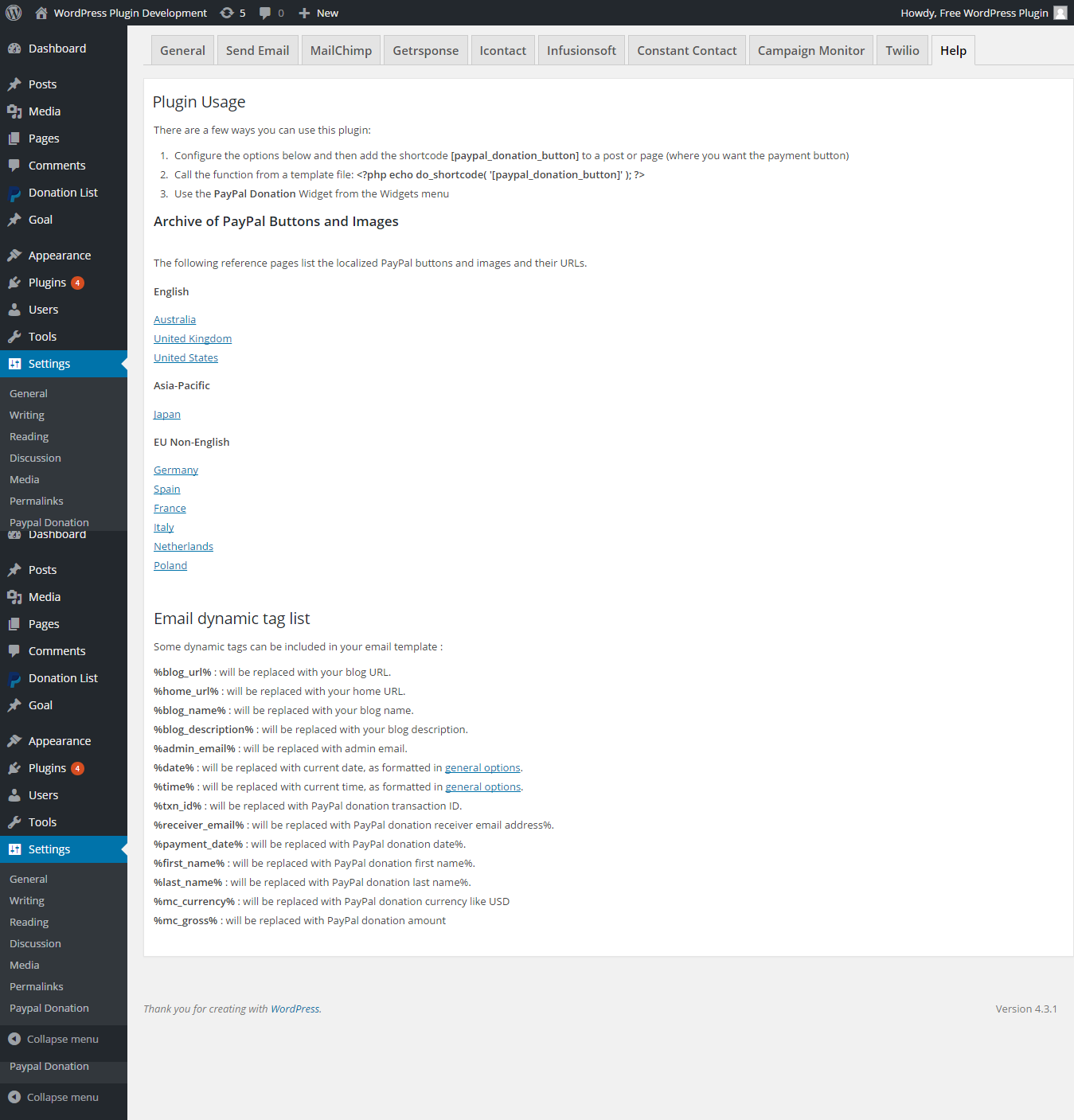Click the user avatar next to Howdy
The width and height of the screenshot is (1074, 1120).
click(1060, 13)
